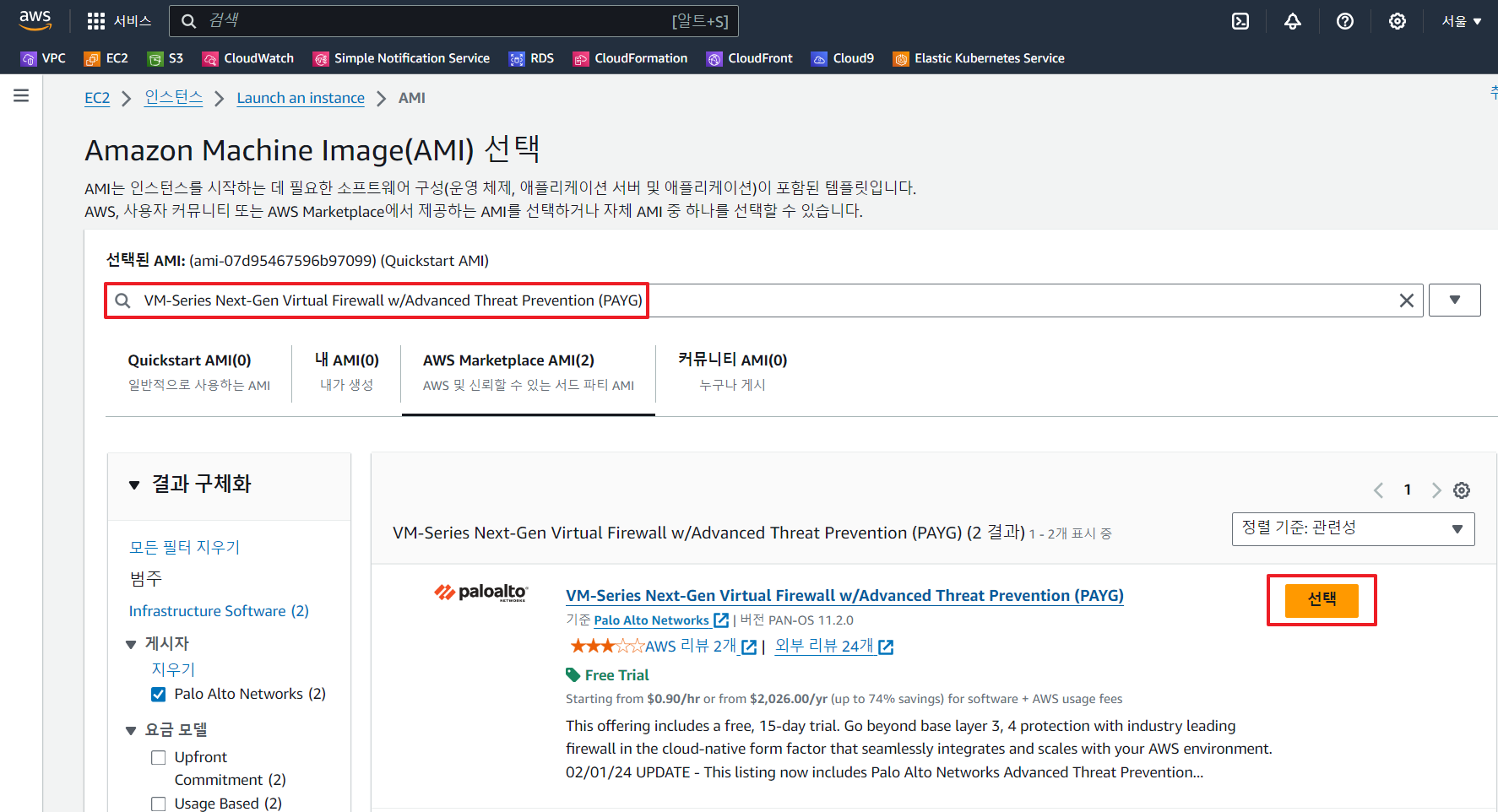
Task: Open the notifications bell
Action: (x=1293, y=21)
